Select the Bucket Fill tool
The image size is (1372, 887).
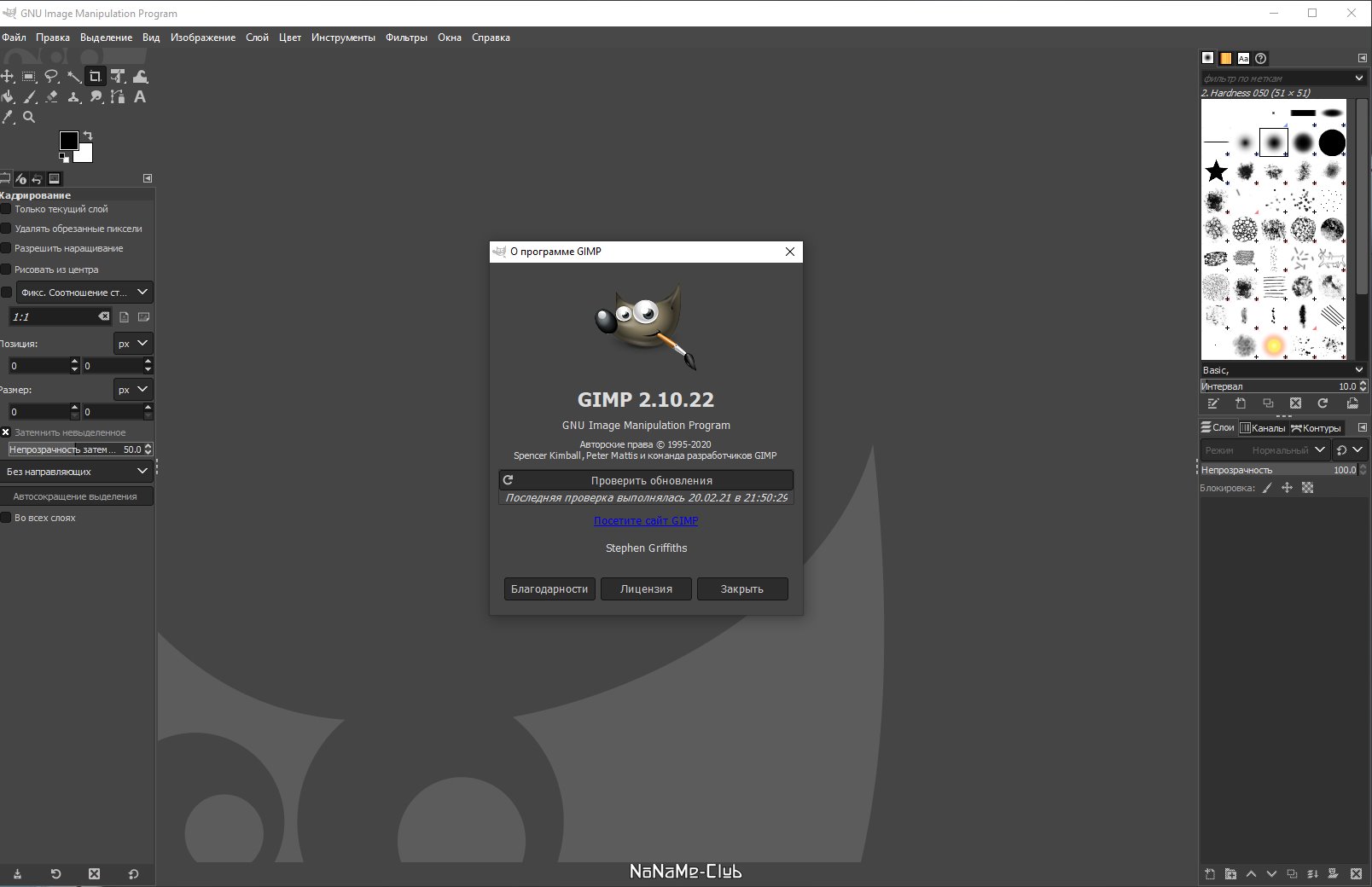(8, 97)
